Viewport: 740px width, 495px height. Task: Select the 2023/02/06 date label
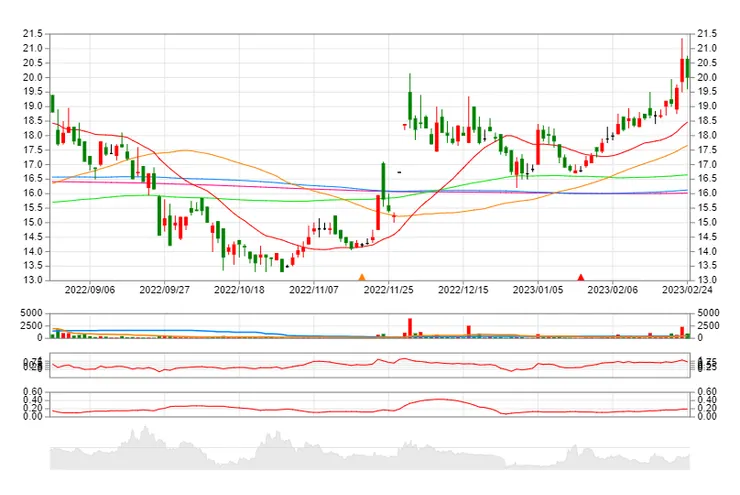click(x=613, y=290)
